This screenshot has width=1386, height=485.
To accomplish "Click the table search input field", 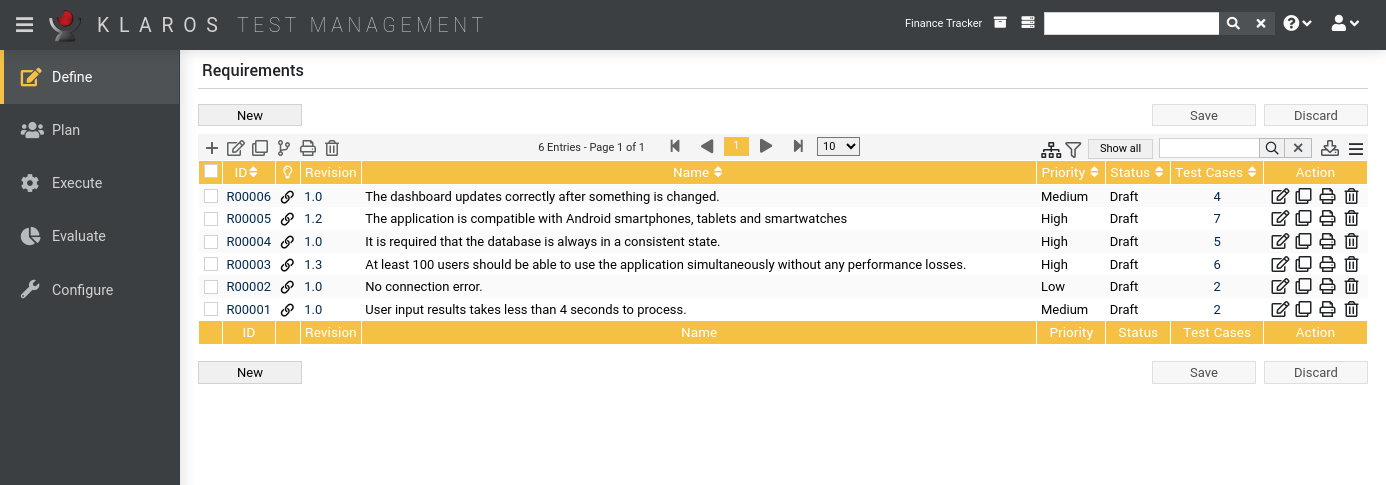I will (1208, 148).
